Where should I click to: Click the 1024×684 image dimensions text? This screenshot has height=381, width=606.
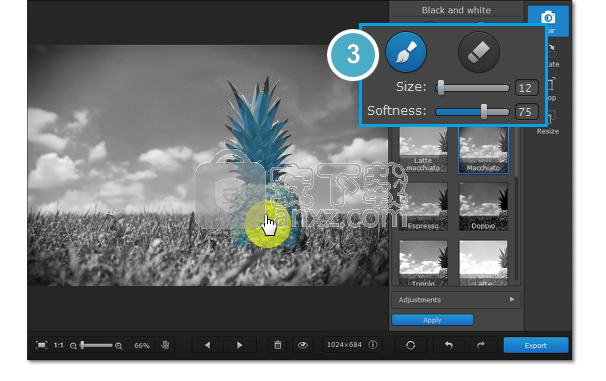[x=344, y=345]
